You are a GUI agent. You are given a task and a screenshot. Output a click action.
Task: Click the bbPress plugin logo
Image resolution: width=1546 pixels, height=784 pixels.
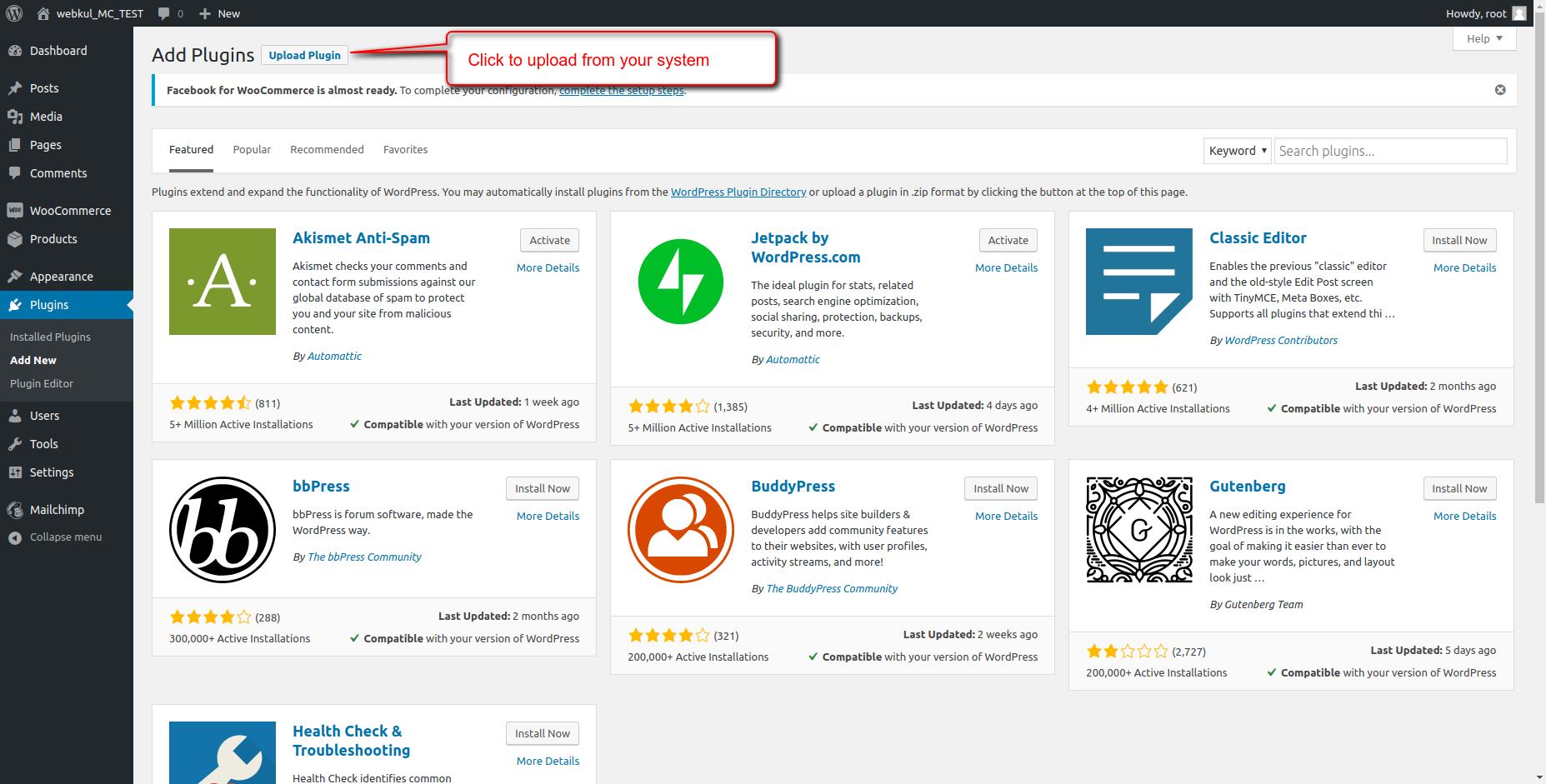[223, 530]
